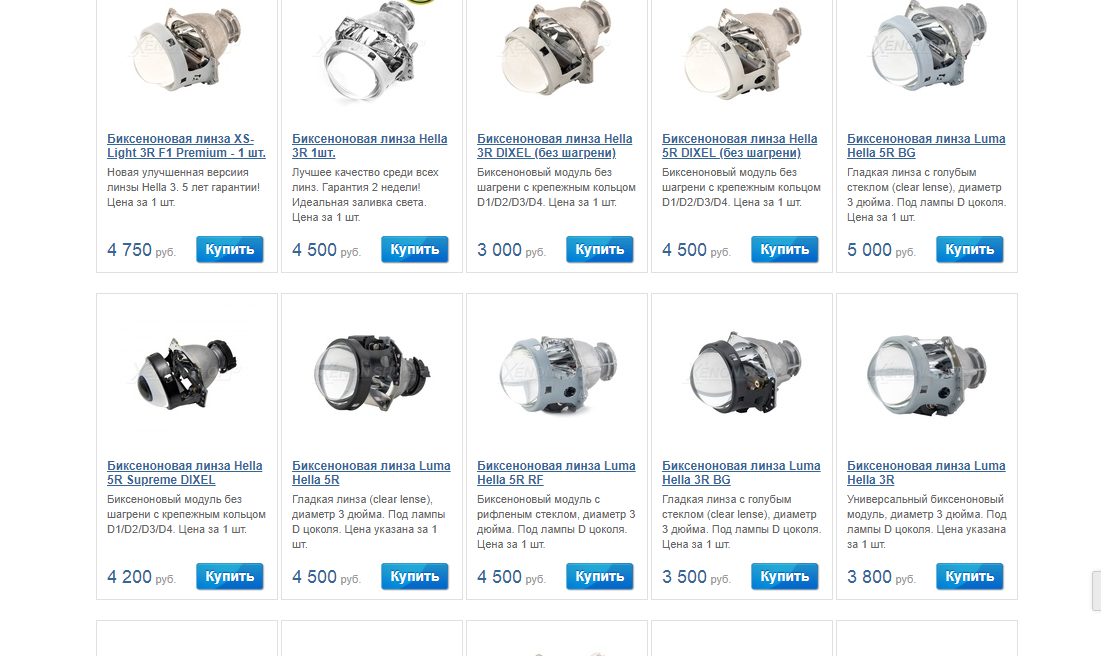The width and height of the screenshot is (1101, 656).
Task: Open Биксеноновая линза Luma Hella 5R link
Action: coord(371,473)
